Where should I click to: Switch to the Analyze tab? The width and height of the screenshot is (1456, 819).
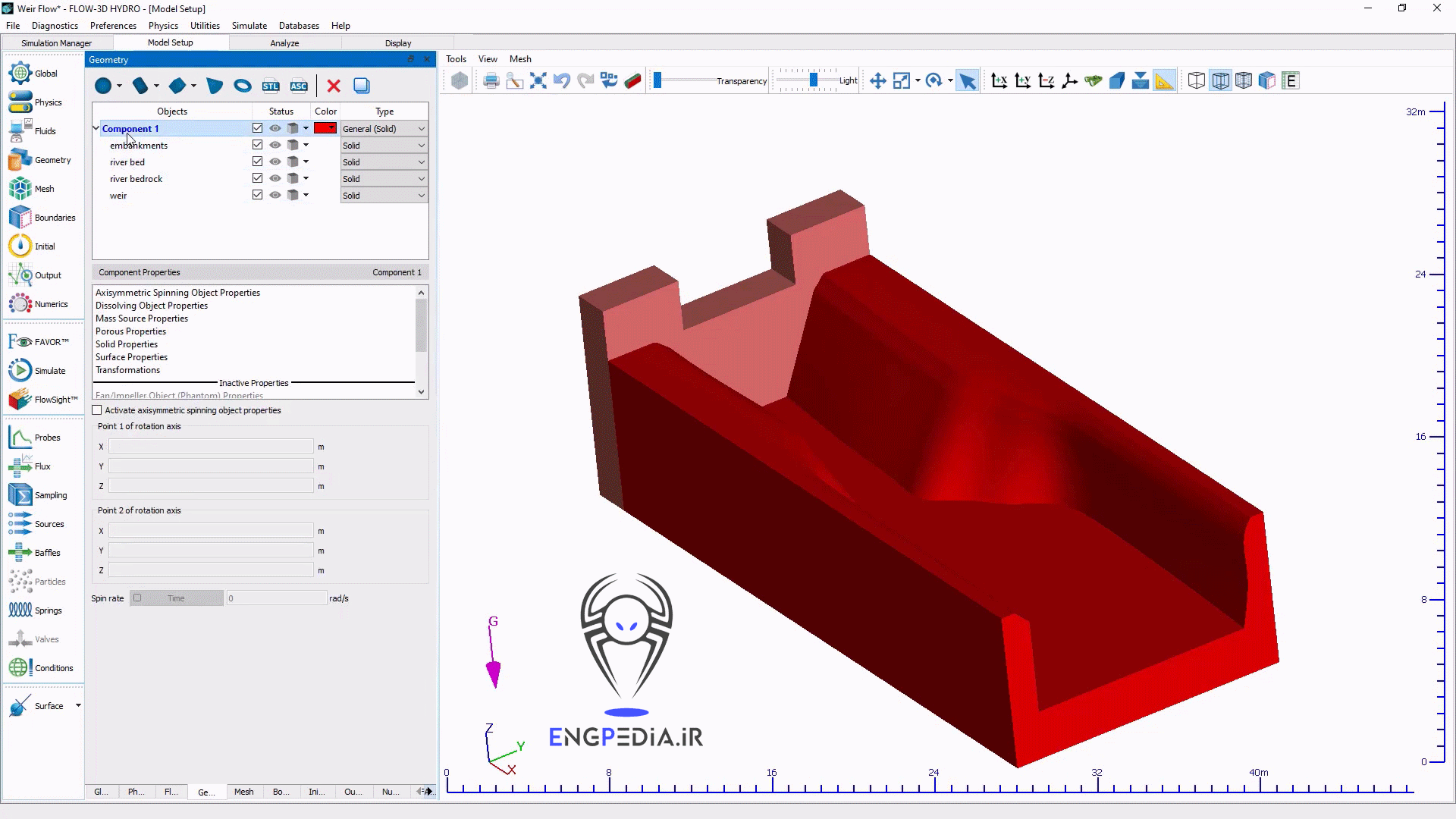point(284,43)
